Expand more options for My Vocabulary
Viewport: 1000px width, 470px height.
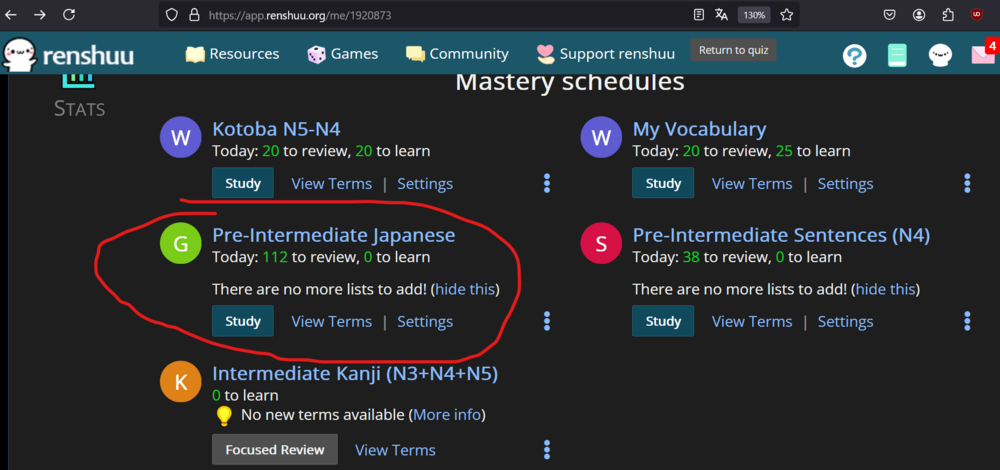[967, 183]
